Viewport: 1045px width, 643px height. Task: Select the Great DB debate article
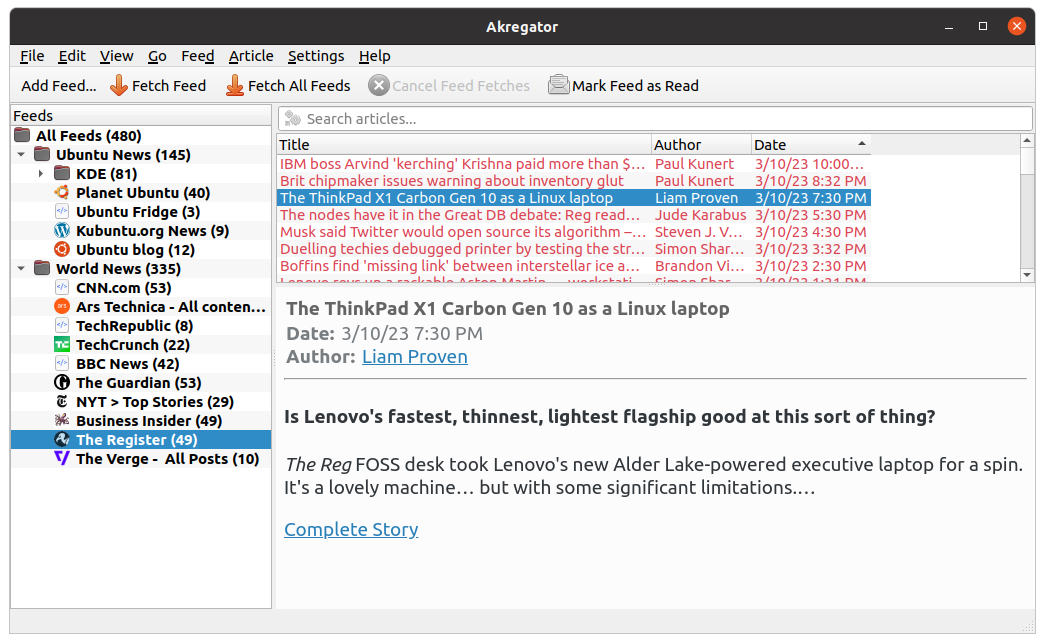pos(574,215)
